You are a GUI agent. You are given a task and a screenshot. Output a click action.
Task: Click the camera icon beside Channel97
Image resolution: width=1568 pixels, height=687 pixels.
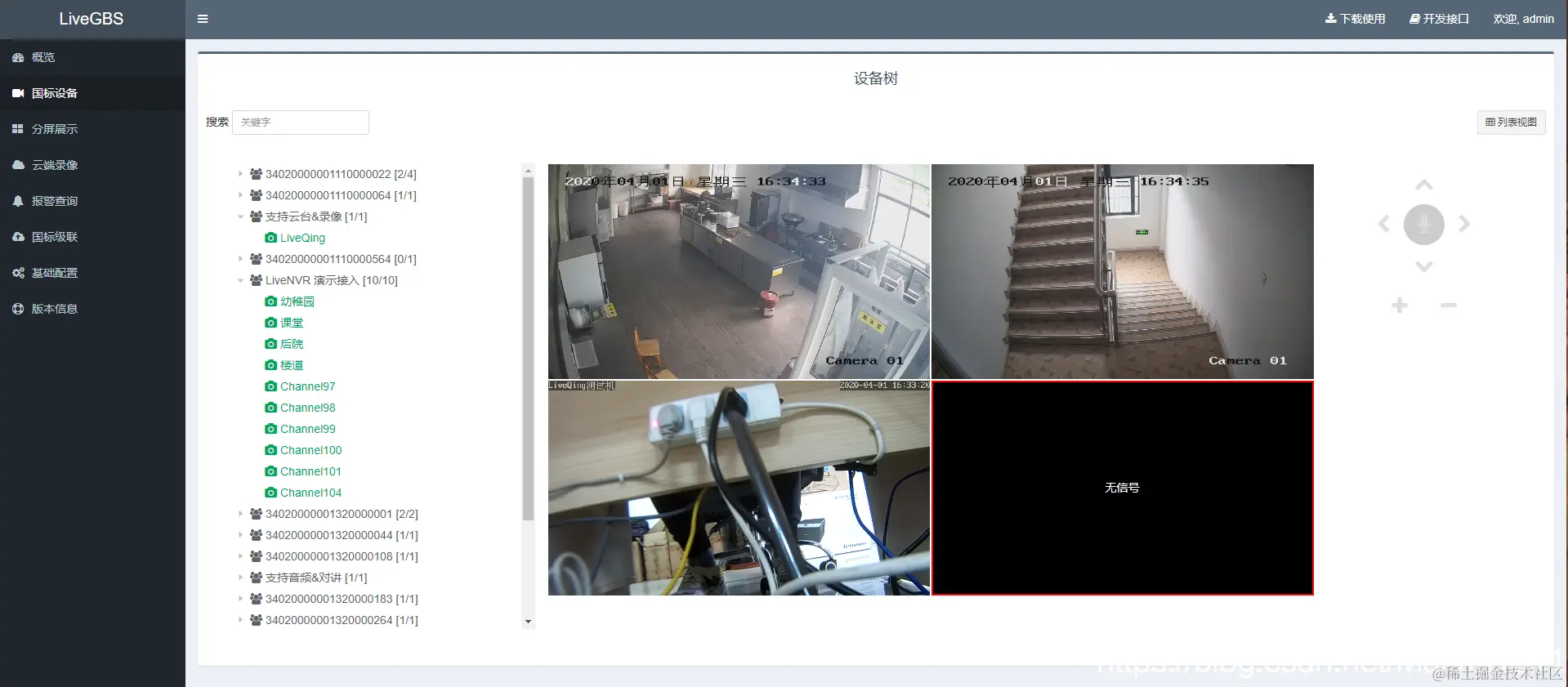click(270, 386)
